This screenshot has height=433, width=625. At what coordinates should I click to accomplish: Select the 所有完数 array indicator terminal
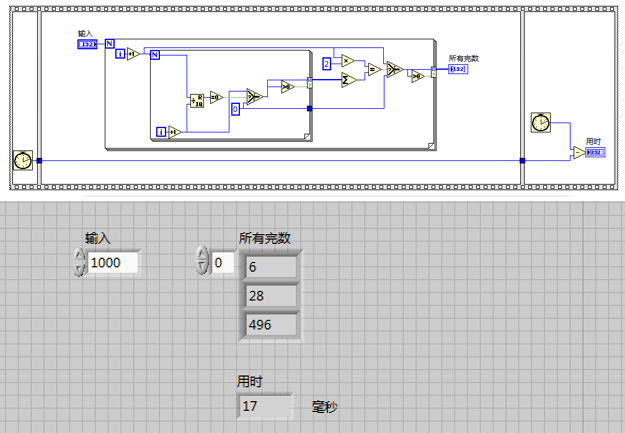point(458,69)
